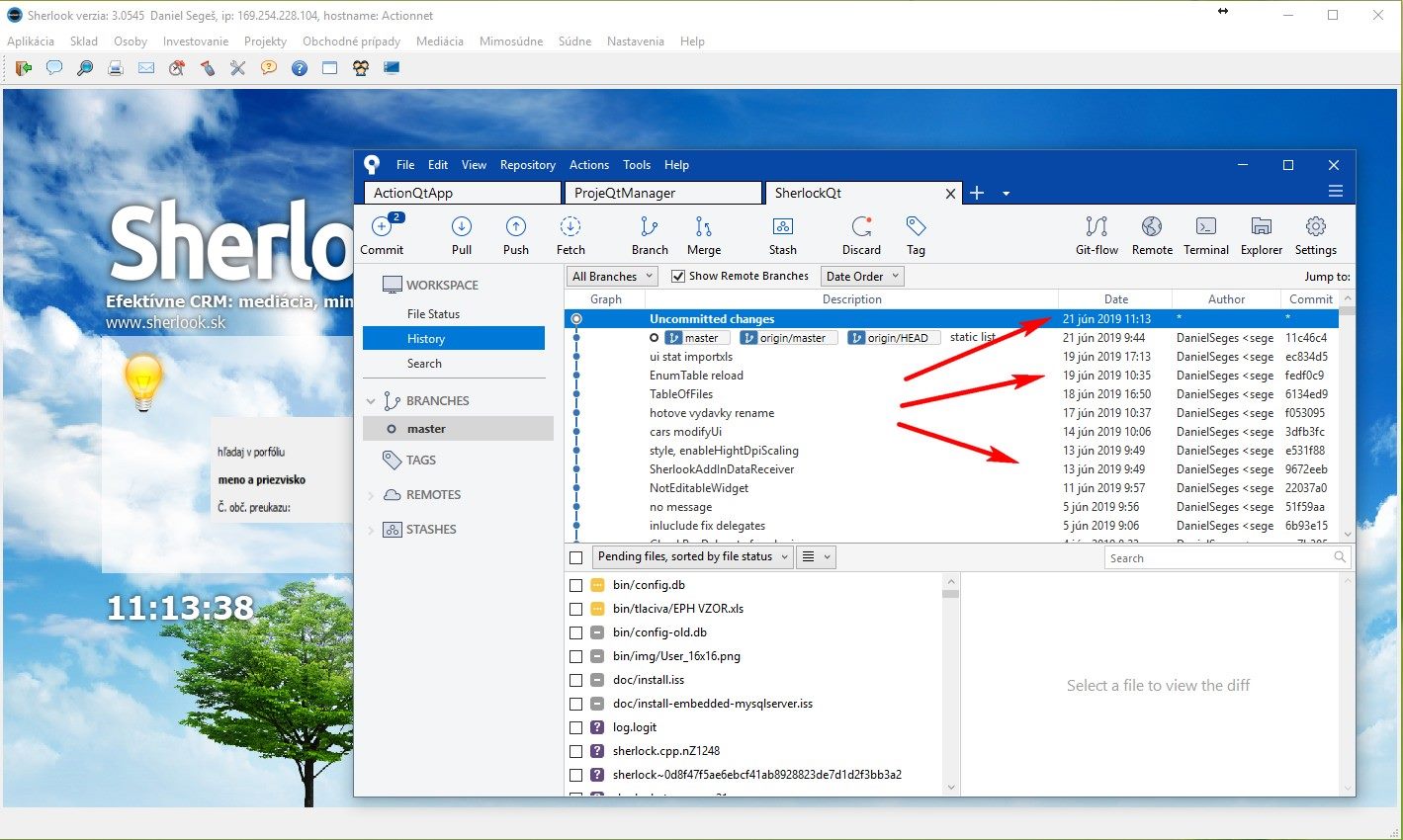The height and width of the screenshot is (840, 1403).
Task: Click the envelope mail icon in Sherlook toolbar
Action: (x=146, y=68)
